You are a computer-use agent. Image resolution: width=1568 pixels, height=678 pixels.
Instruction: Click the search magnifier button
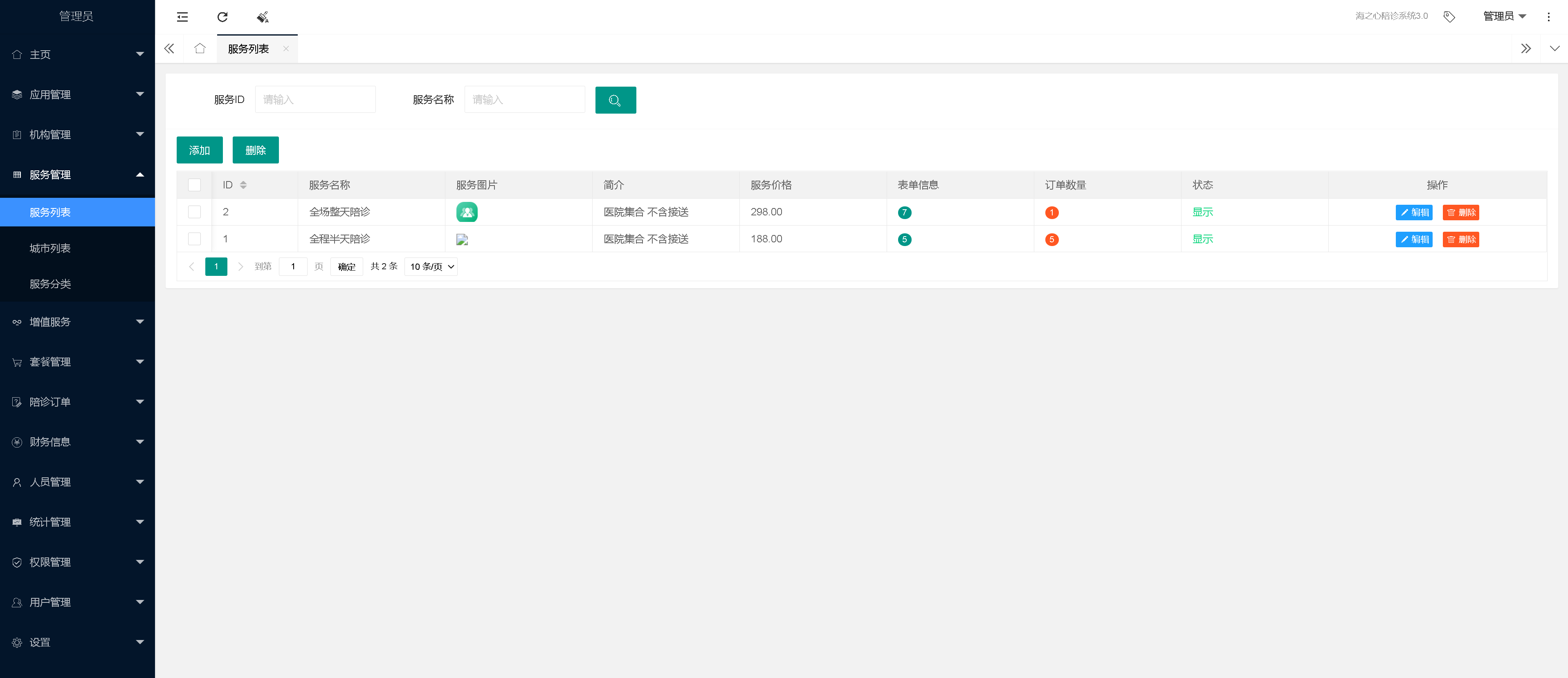(x=615, y=101)
